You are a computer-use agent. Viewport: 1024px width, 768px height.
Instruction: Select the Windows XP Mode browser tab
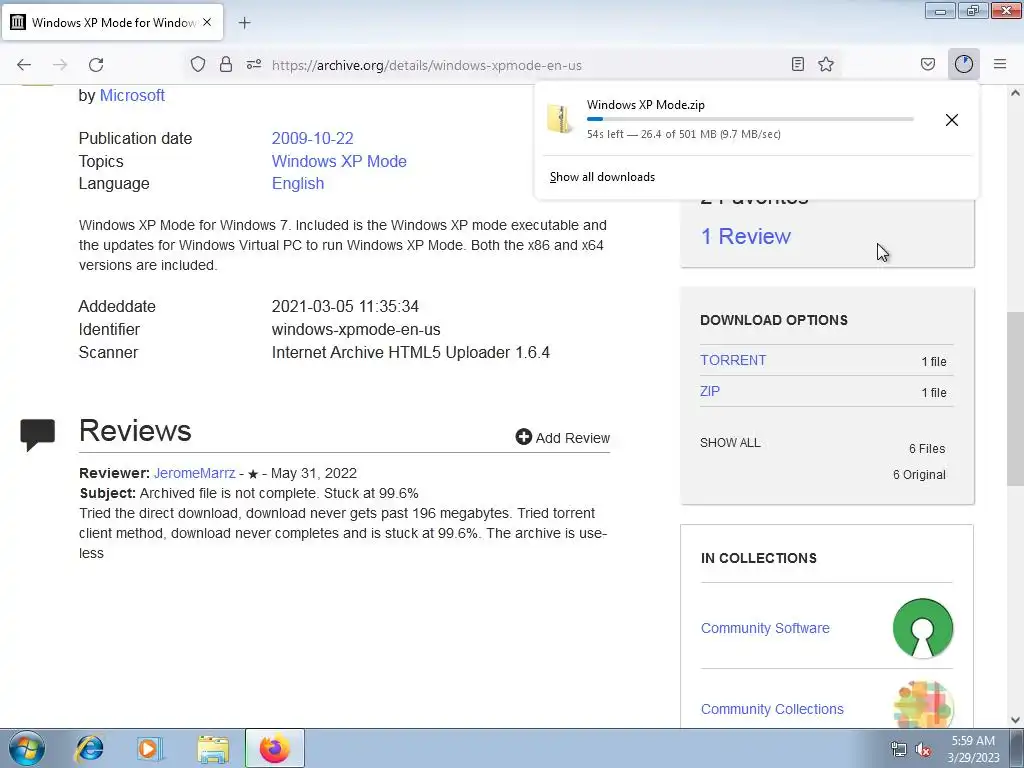(112, 22)
